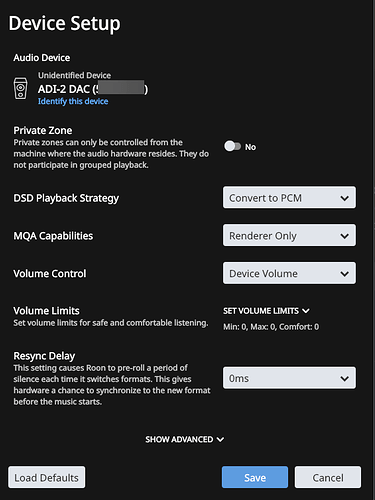Click the Save button
Viewport: 375px width, 500px height.
pyautogui.click(x=255, y=477)
